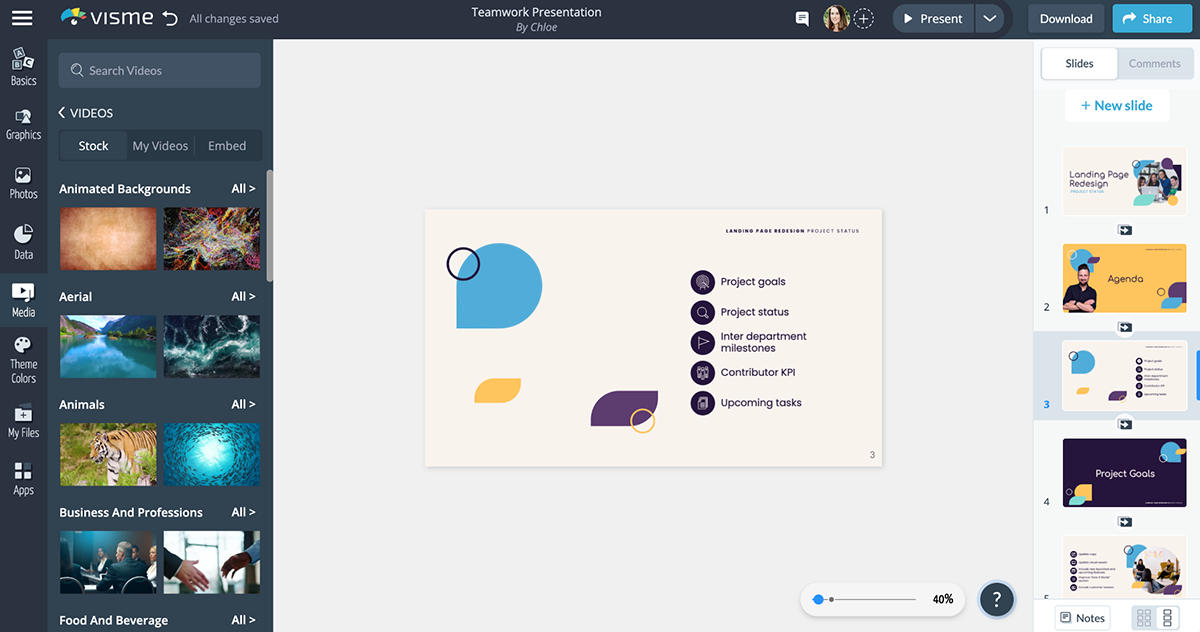Go back from Videos panel
Image resolution: width=1200 pixels, height=632 pixels.
pyautogui.click(x=62, y=113)
